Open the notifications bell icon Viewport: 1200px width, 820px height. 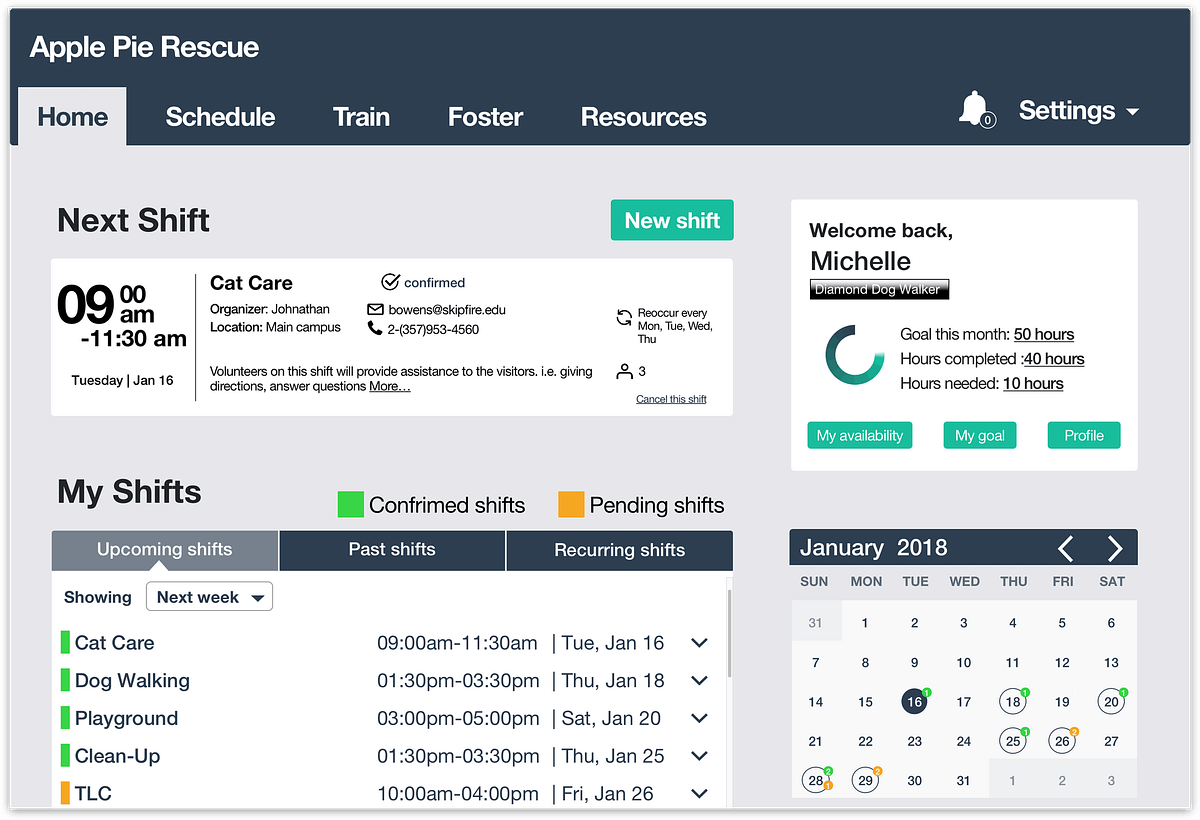[974, 109]
